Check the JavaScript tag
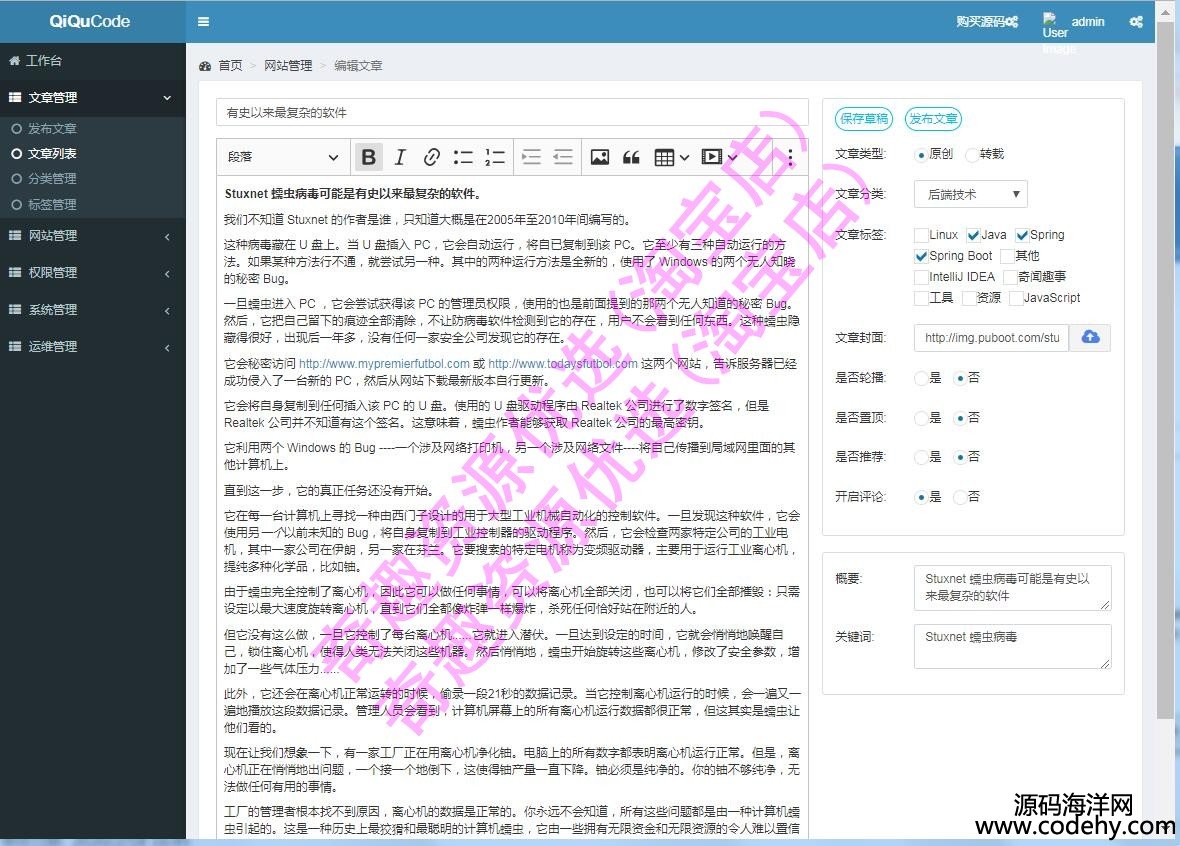 click(1015, 298)
